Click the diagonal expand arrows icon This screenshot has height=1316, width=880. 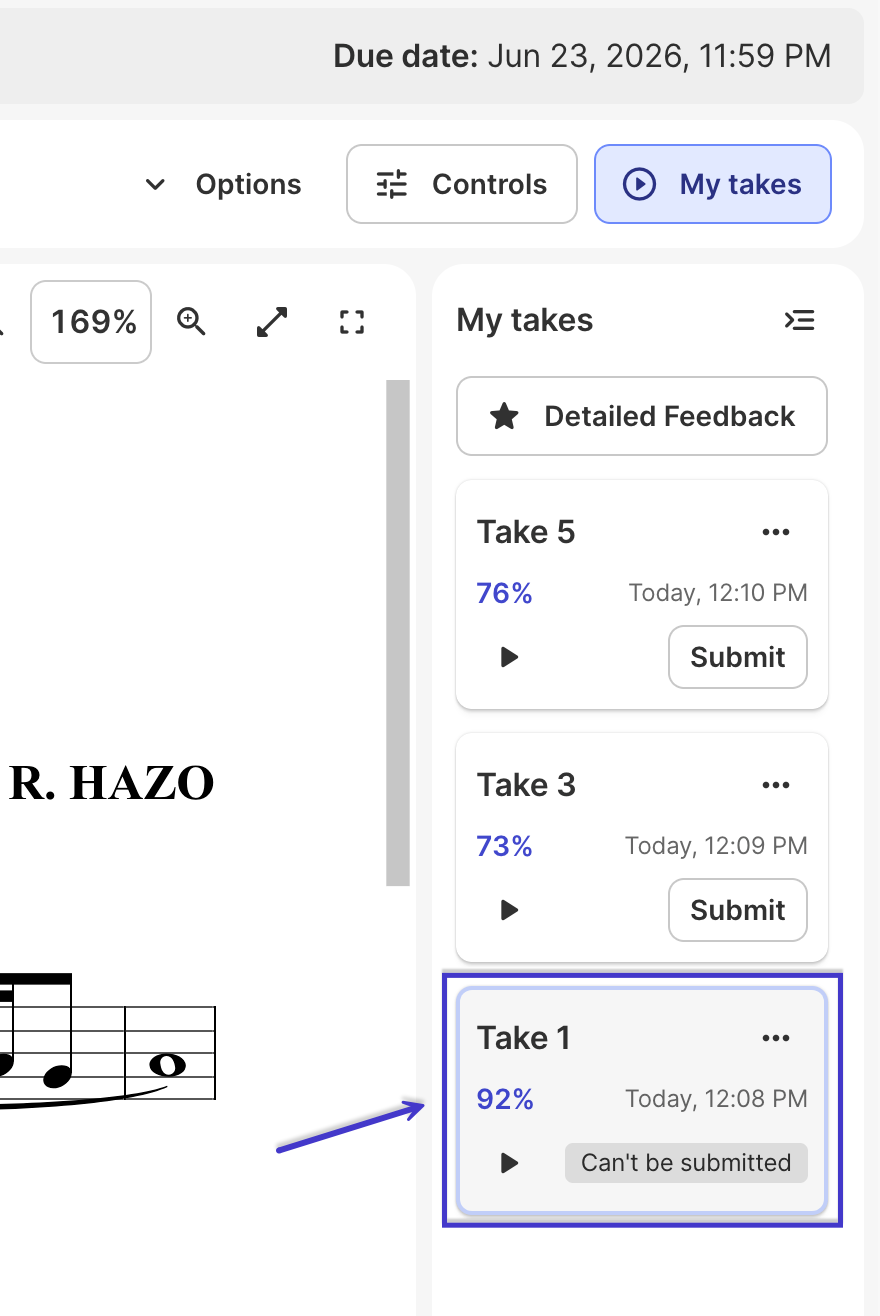tap(271, 321)
